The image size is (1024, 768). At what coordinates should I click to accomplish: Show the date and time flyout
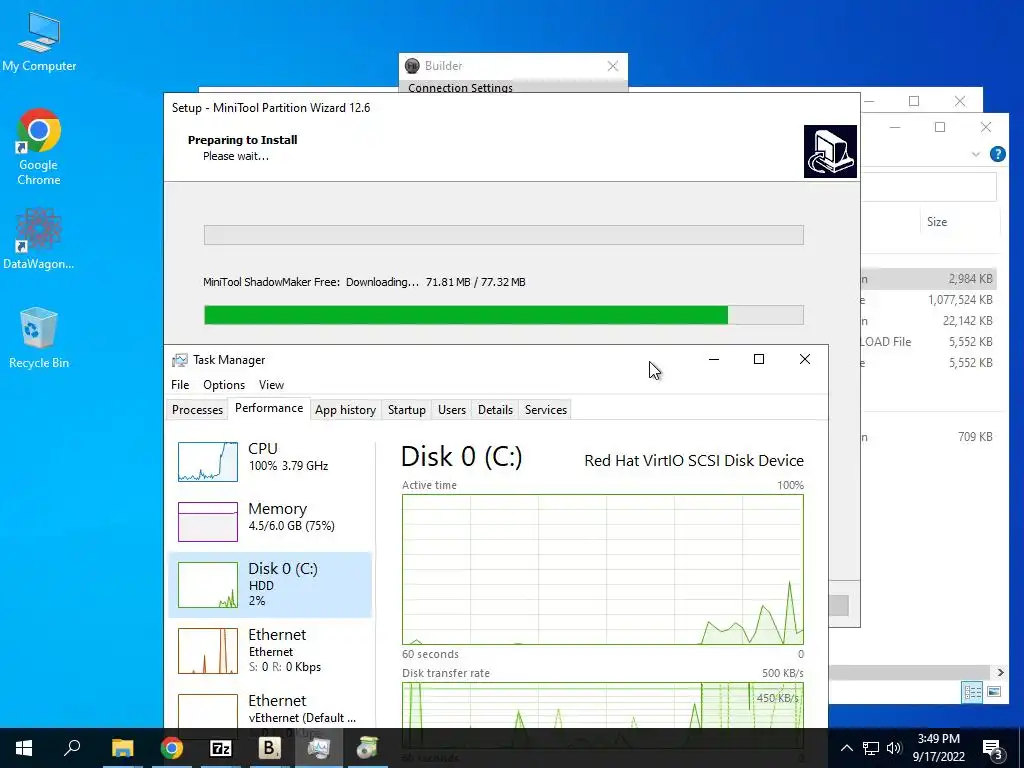click(938, 748)
